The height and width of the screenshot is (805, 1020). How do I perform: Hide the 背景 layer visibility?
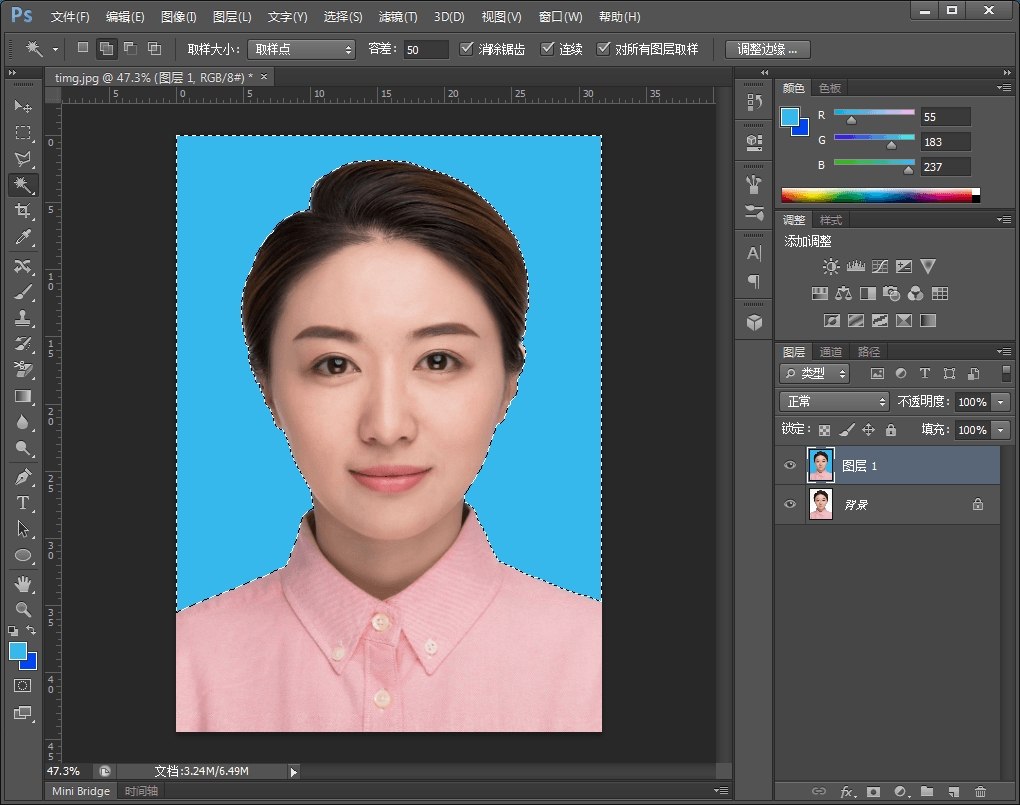click(x=790, y=504)
